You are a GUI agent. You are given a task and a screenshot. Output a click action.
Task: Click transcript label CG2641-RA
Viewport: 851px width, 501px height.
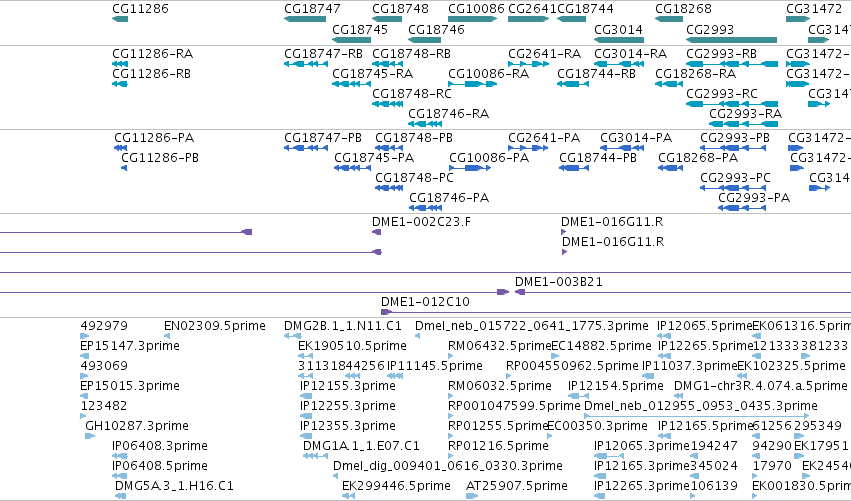tap(544, 54)
